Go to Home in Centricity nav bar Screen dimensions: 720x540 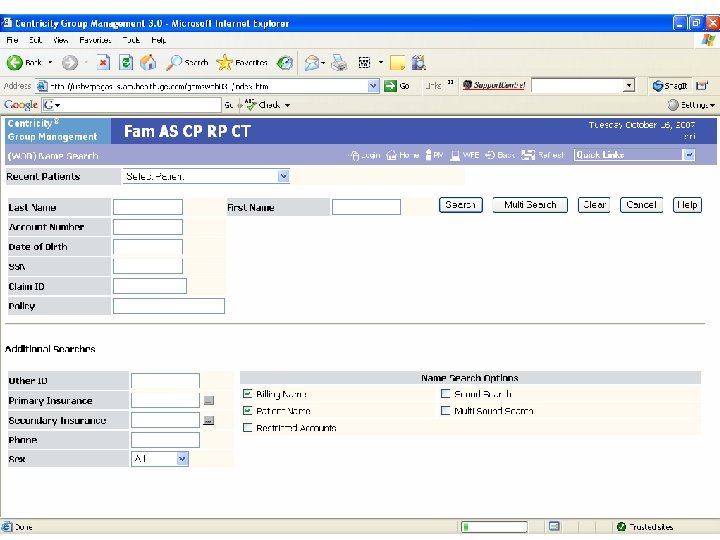click(403, 155)
